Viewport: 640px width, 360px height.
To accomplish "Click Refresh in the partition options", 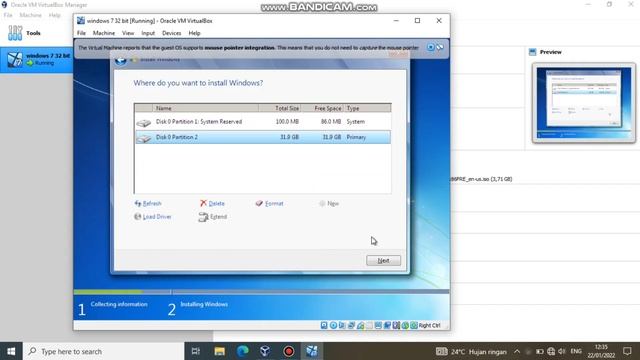I will [x=148, y=203].
